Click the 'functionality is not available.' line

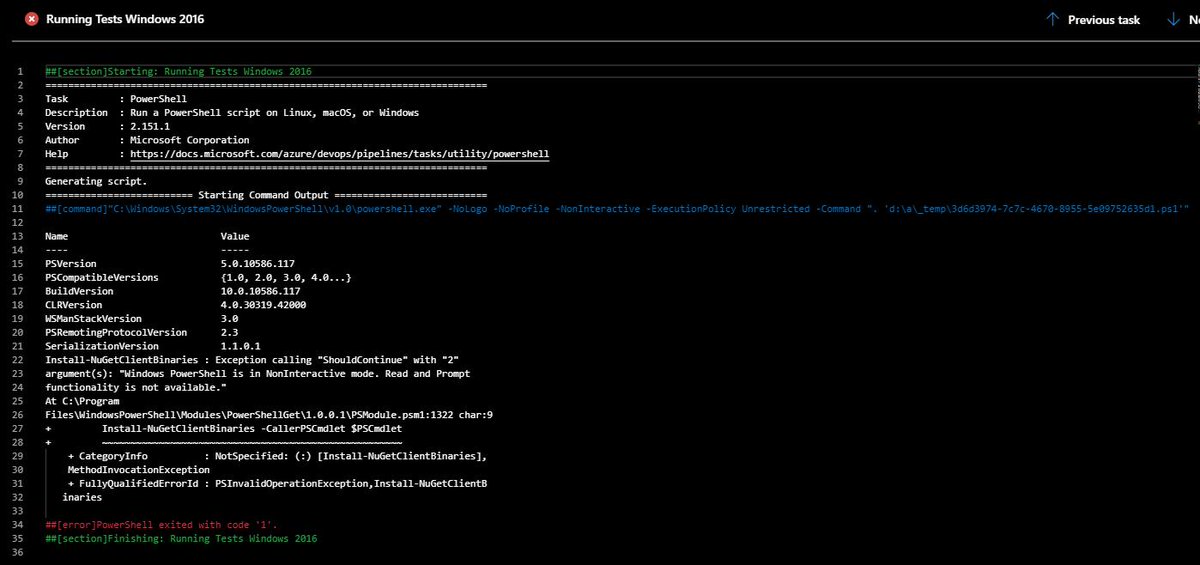(x=136, y=387)
